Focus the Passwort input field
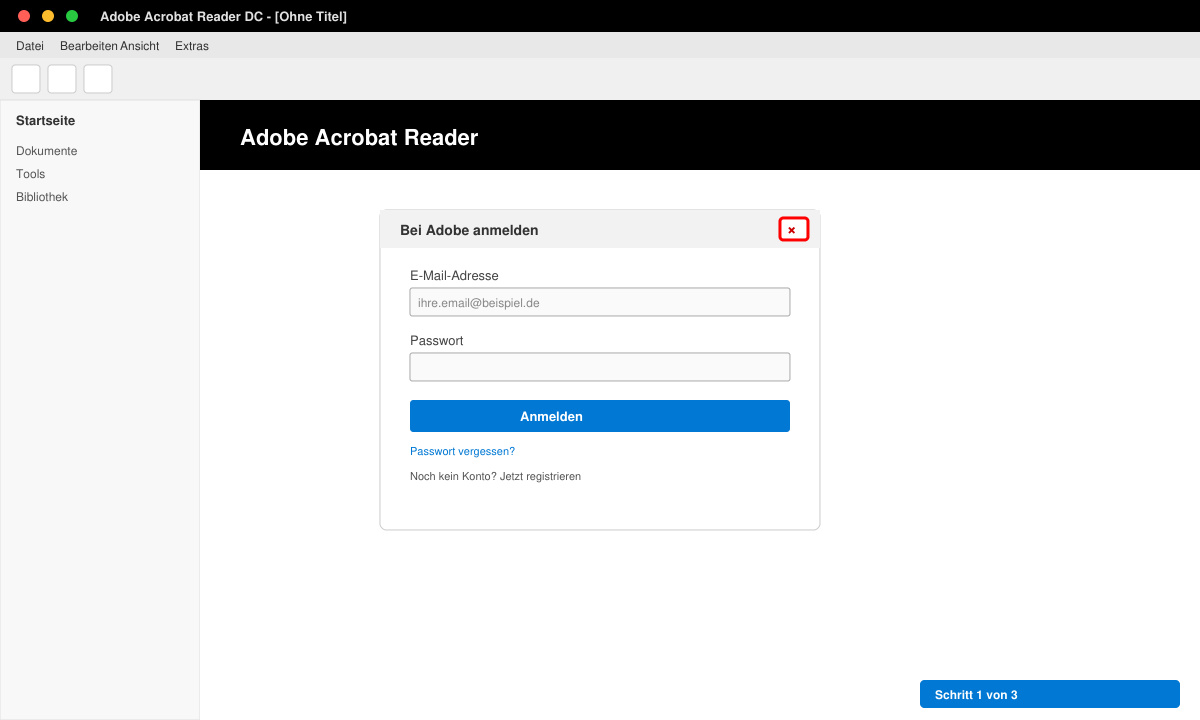Image resolution: width=1200 pixels, height=720 pixels. [600, 367]
